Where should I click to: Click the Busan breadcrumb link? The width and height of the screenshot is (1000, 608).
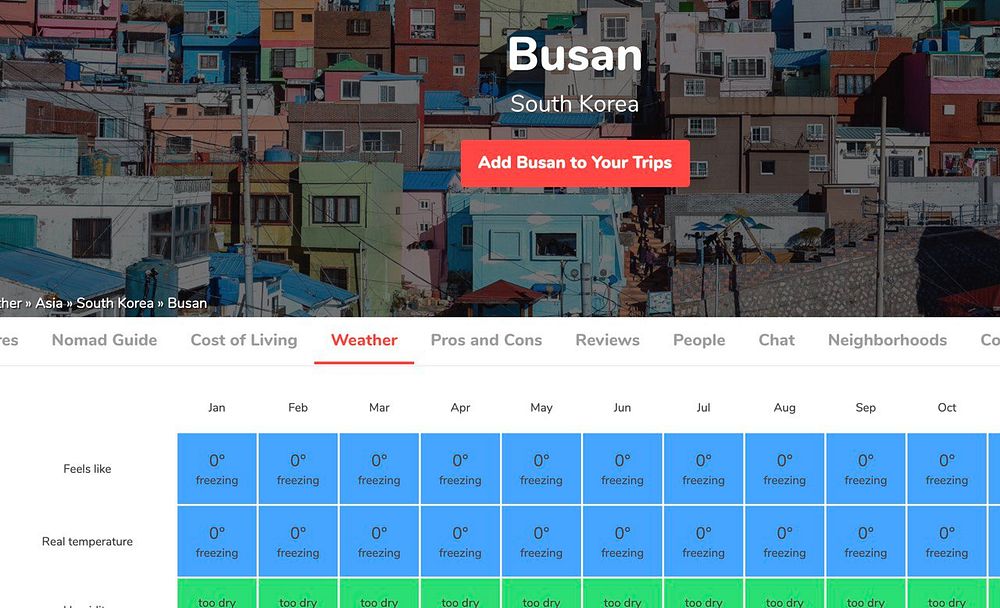(187, 303)
